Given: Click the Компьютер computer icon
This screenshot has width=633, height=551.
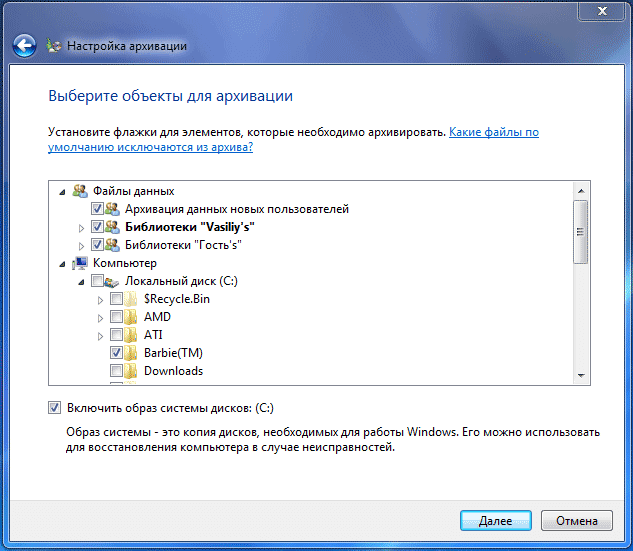Looking at the screenshot, I should [79, 263].
